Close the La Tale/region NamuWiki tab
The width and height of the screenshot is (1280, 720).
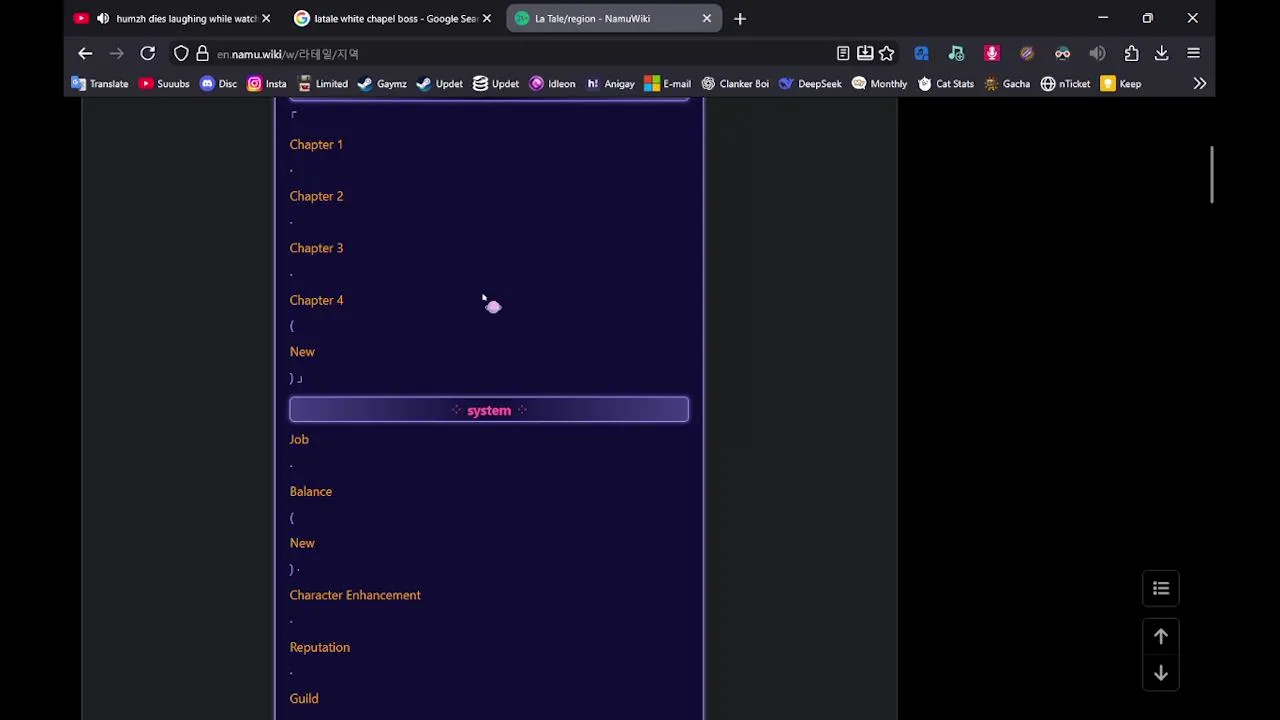coord(707,18)
